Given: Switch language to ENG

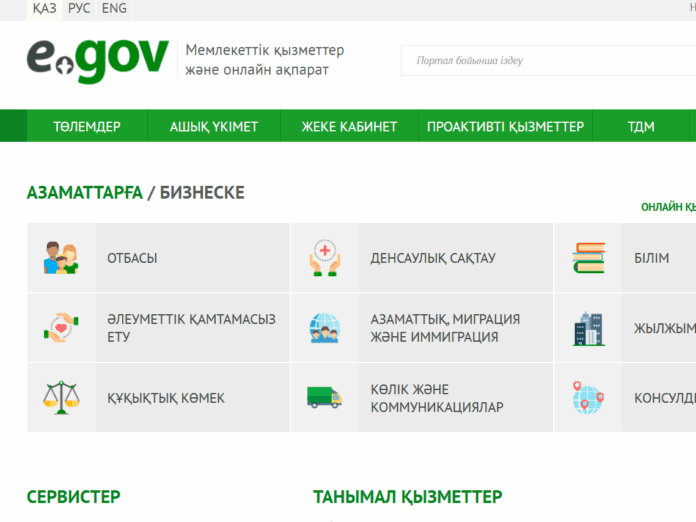Looking at the screenshot, I should [x=114, y=9].
